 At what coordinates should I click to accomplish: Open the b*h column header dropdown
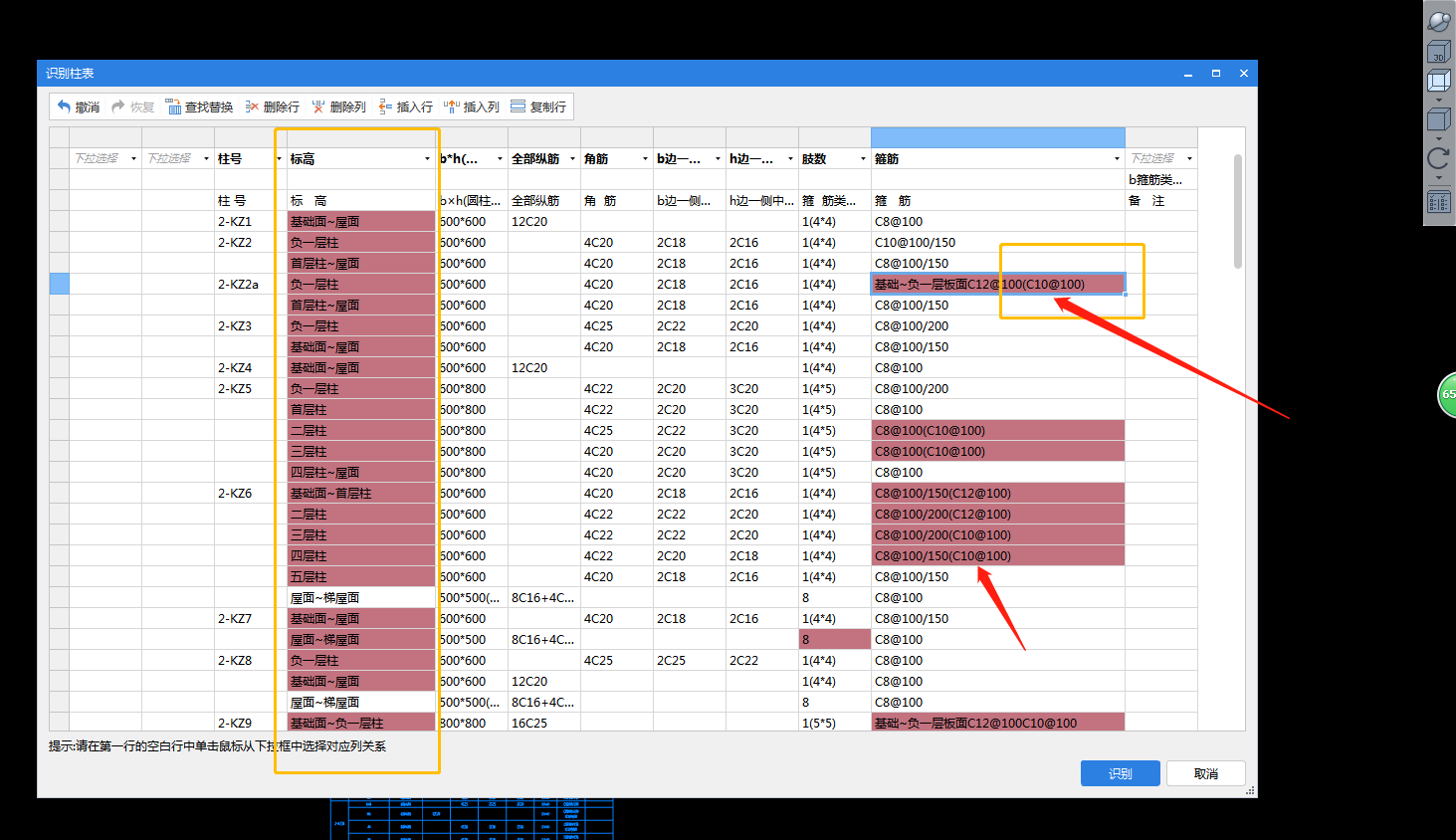coord(500,159)
